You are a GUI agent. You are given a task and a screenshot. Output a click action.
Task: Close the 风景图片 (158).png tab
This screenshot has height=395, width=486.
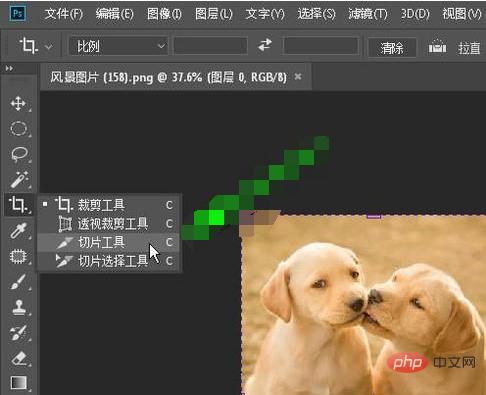298,77
